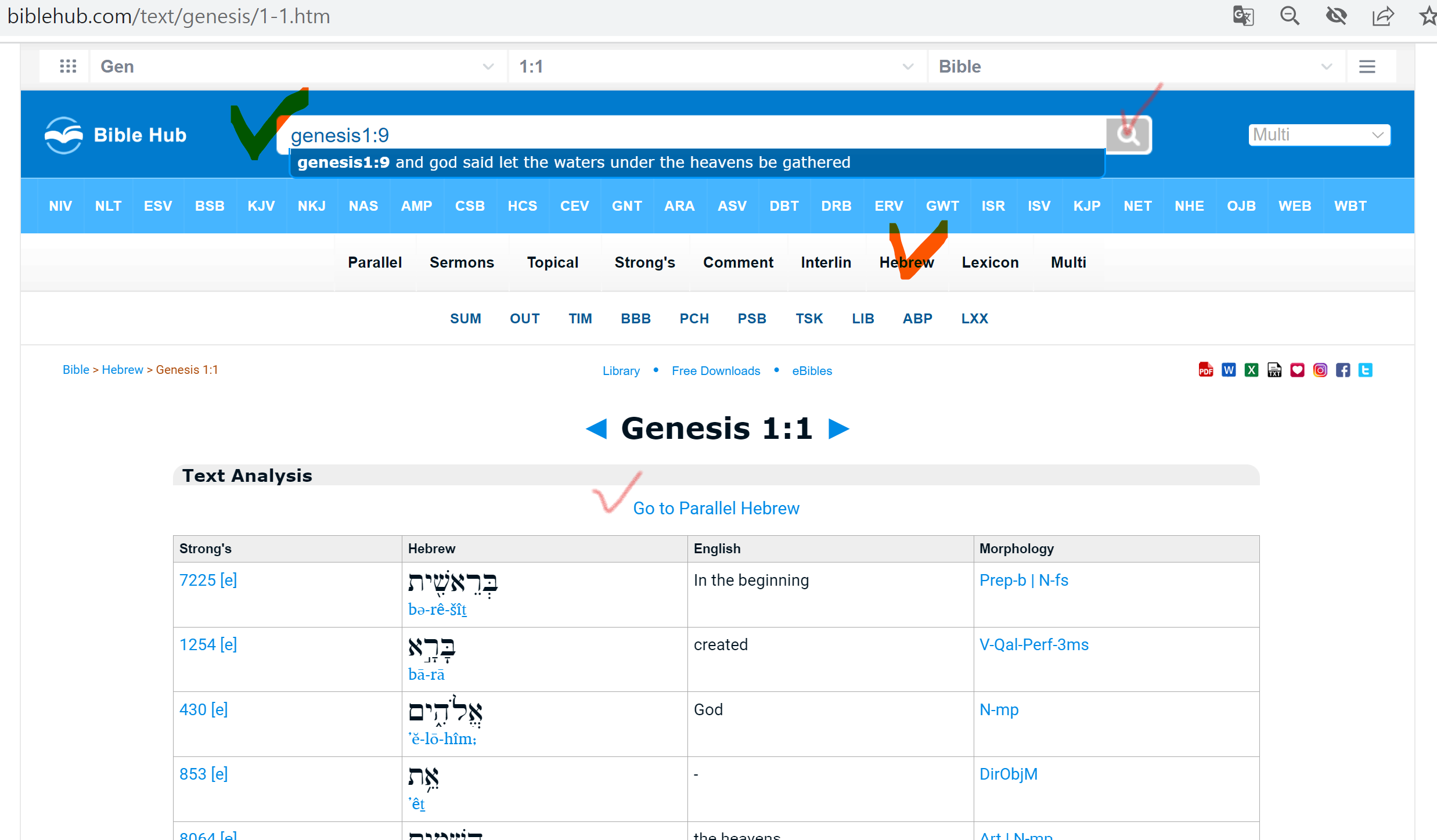Screen dimensions: 1437x840
Task: Open the Sermons menu item
Action: click(x=462, y=262)
